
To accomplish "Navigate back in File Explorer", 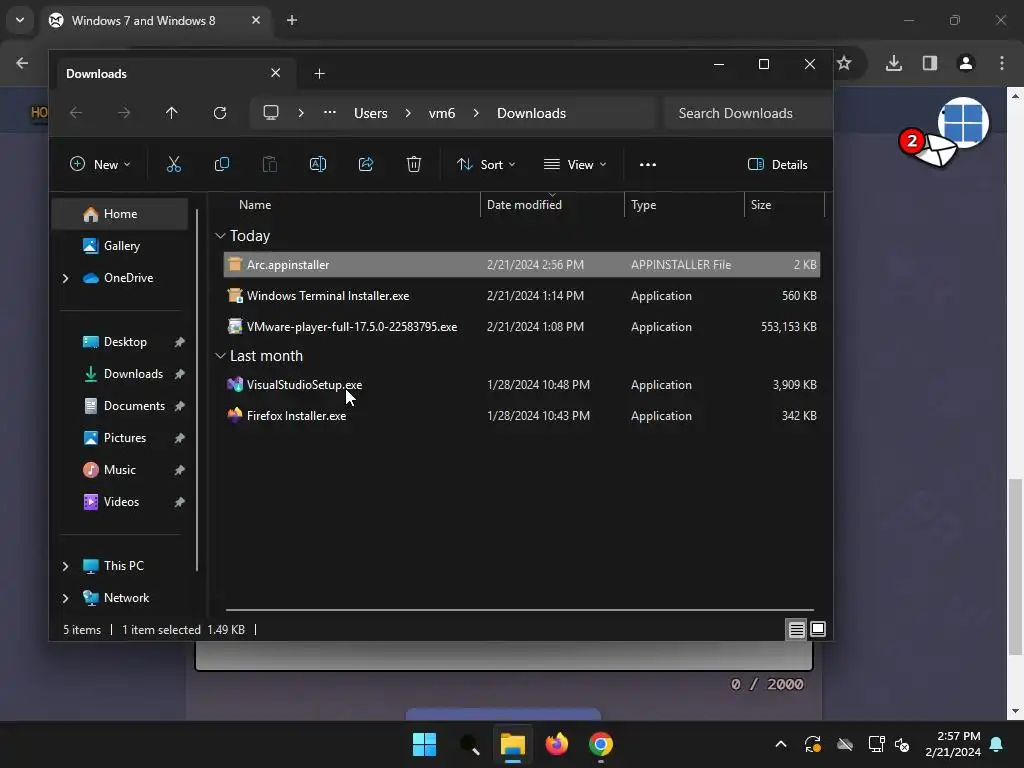I will tap(76, 113).
